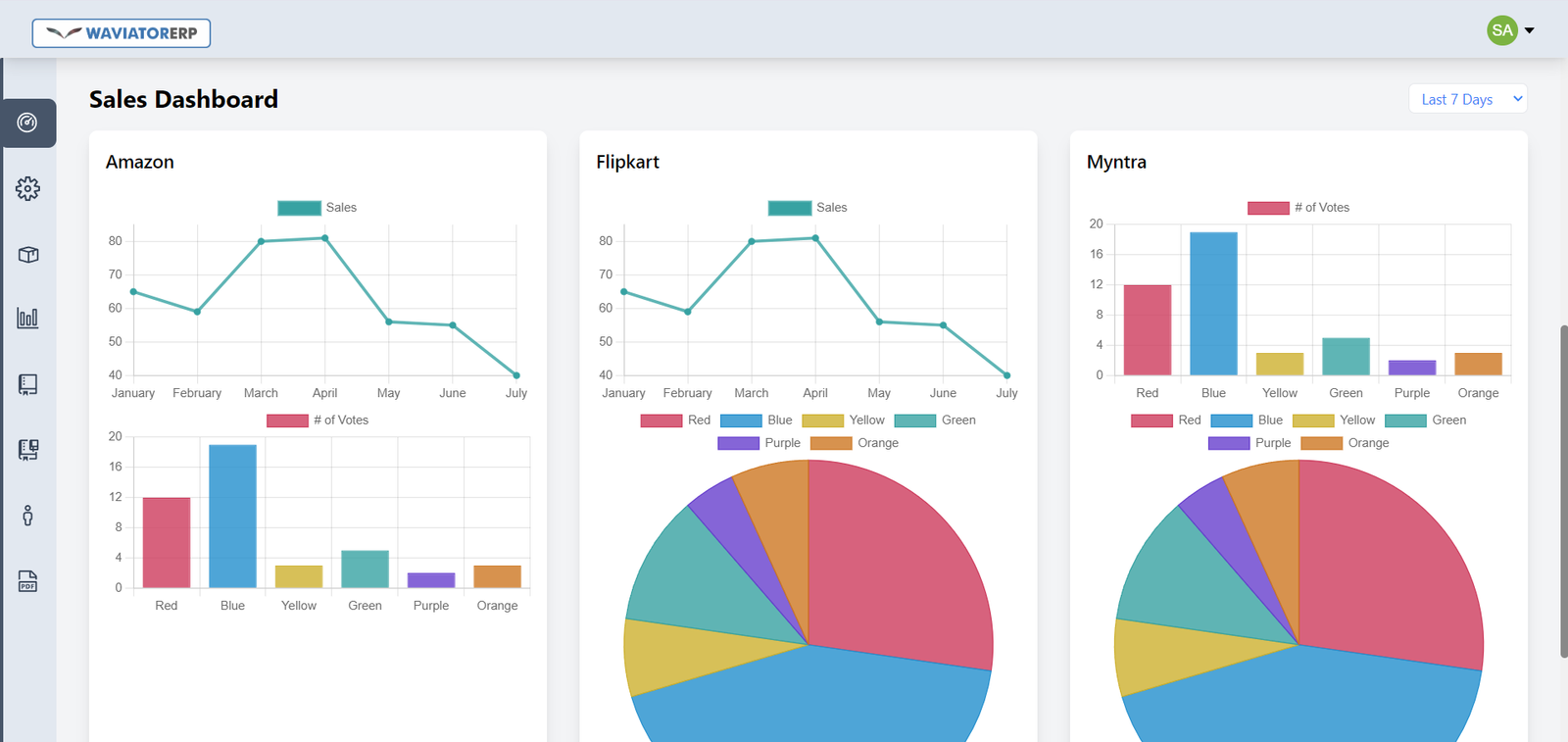Viewport: 1568px width, 742px height.
Task: Open the receipt icon in sidebar
Action: tap(27, 384)
